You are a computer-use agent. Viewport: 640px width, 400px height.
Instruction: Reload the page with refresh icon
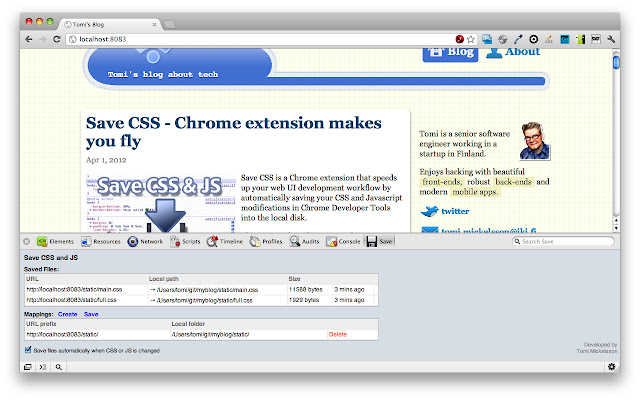(57, 39)
